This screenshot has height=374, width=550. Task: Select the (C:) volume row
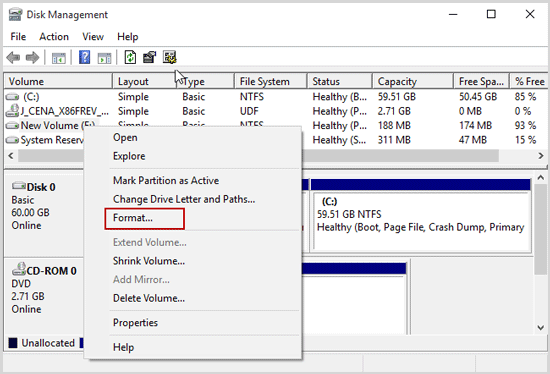click(275, 96)
